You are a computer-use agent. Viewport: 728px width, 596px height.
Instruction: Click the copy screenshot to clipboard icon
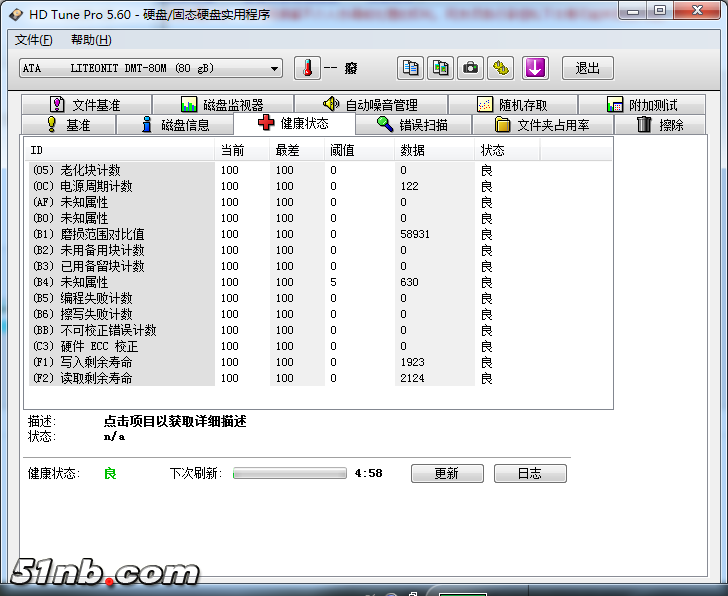[440, 68]
